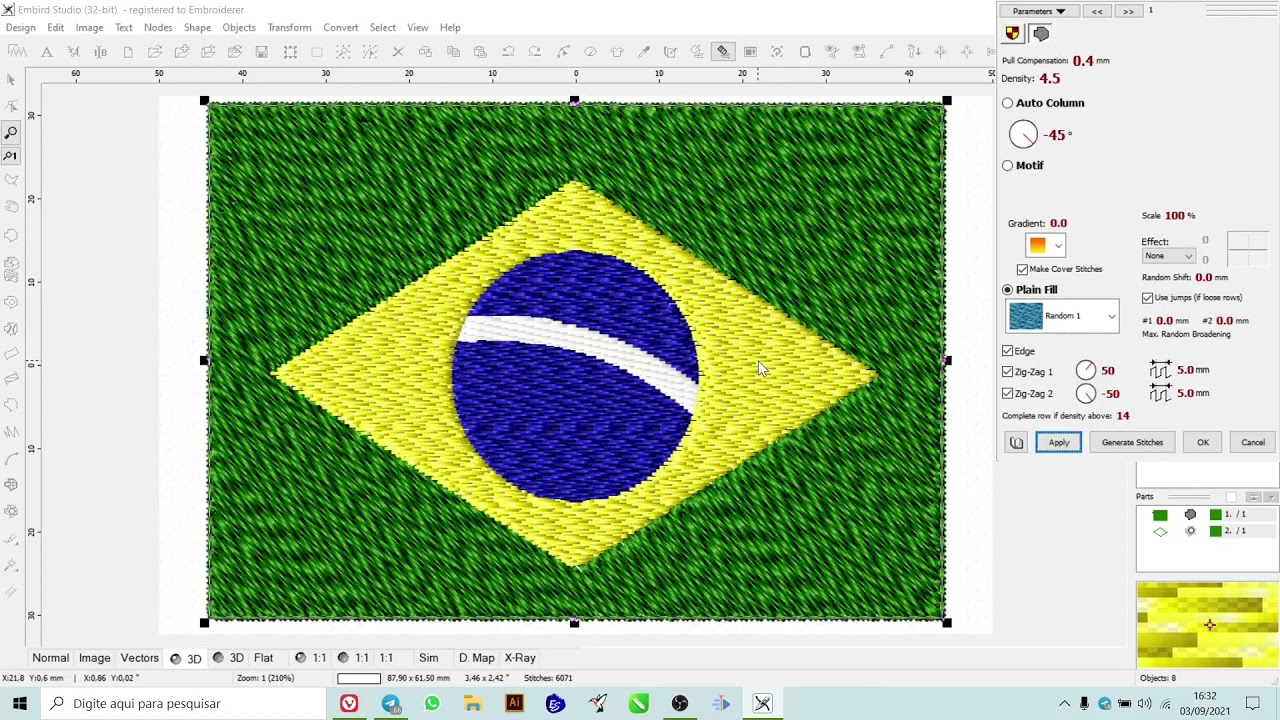Select the Motif radio button

pos(1008,166)
